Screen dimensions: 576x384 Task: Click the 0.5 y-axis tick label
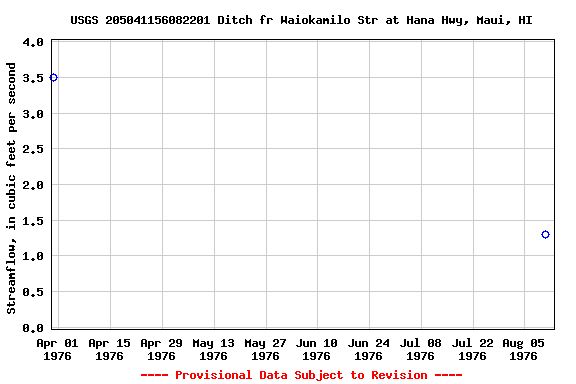click(33, 292)
